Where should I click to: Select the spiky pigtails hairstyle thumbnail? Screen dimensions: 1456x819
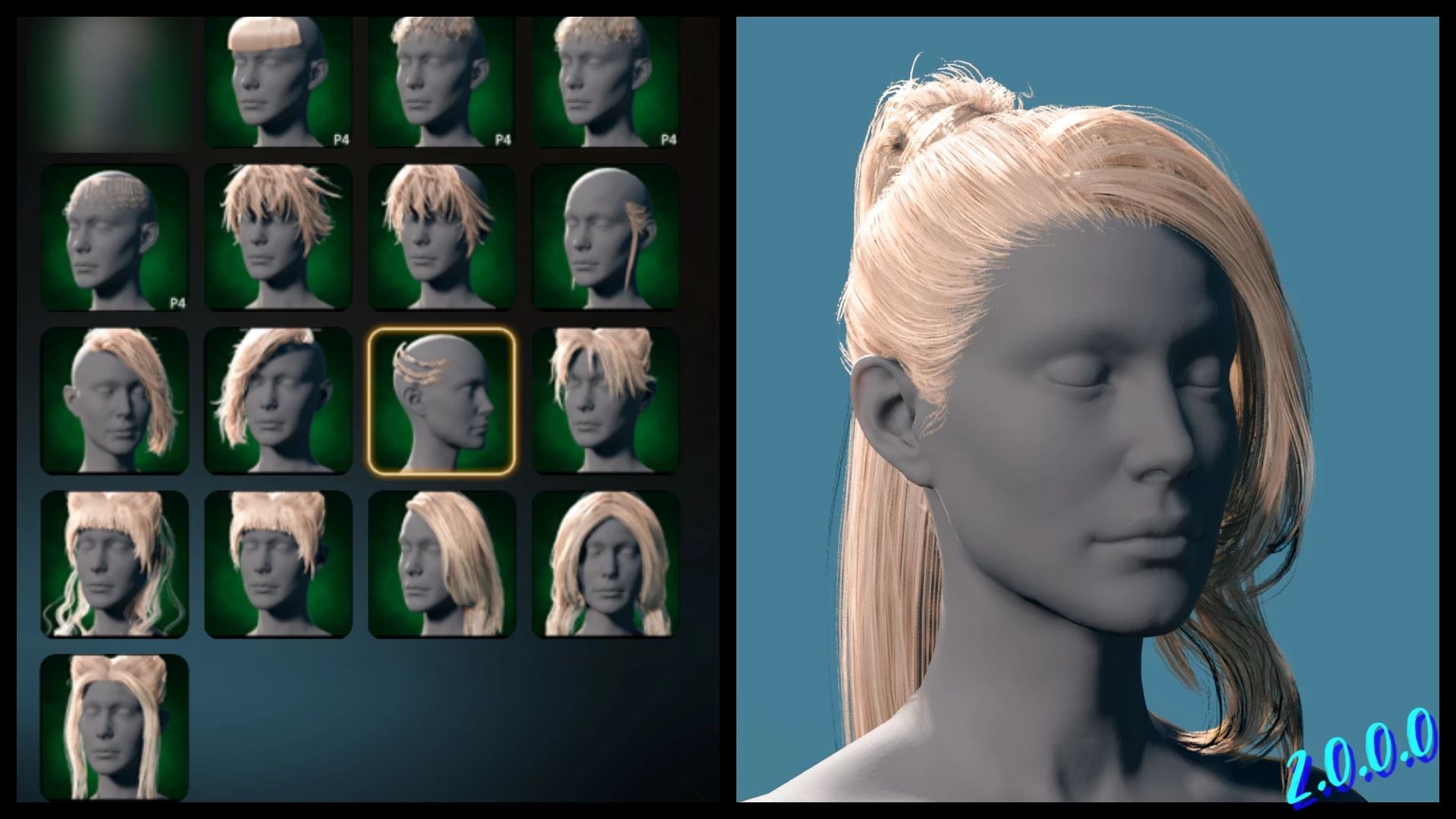coord(606,401)
